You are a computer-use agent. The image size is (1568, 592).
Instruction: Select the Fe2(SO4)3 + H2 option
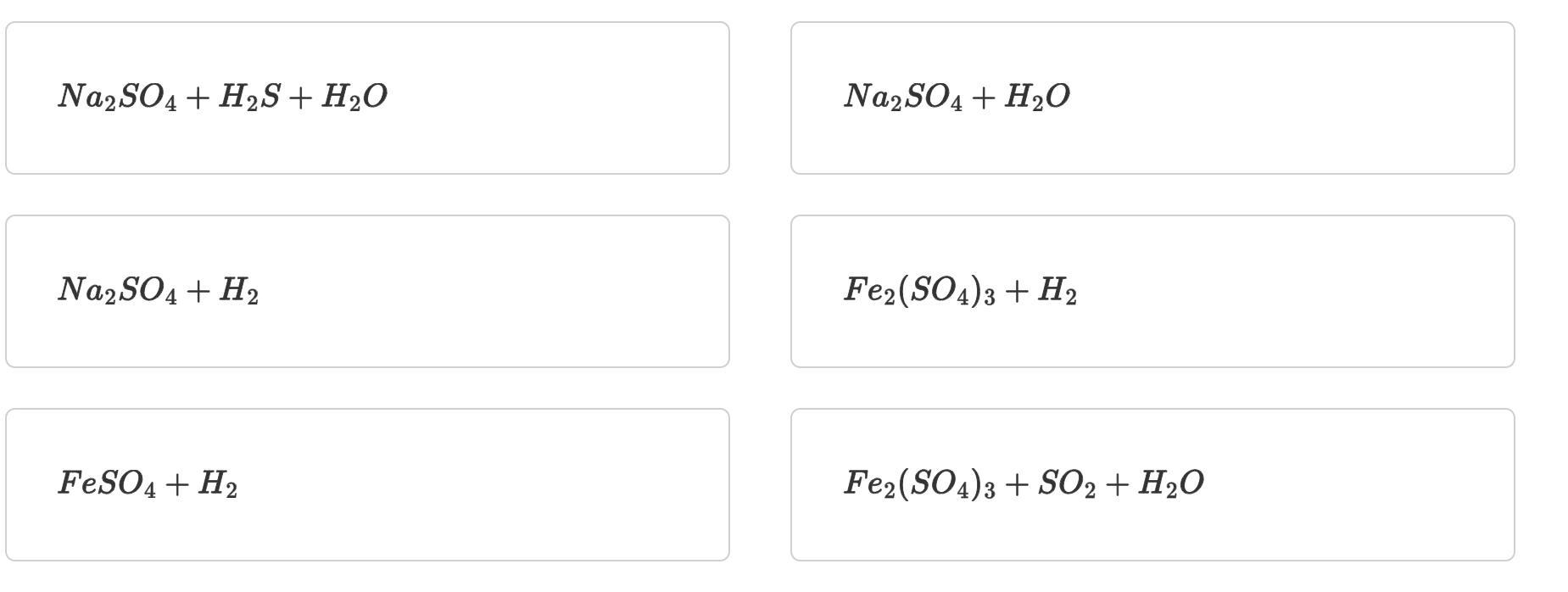[x=1152, y=291]
